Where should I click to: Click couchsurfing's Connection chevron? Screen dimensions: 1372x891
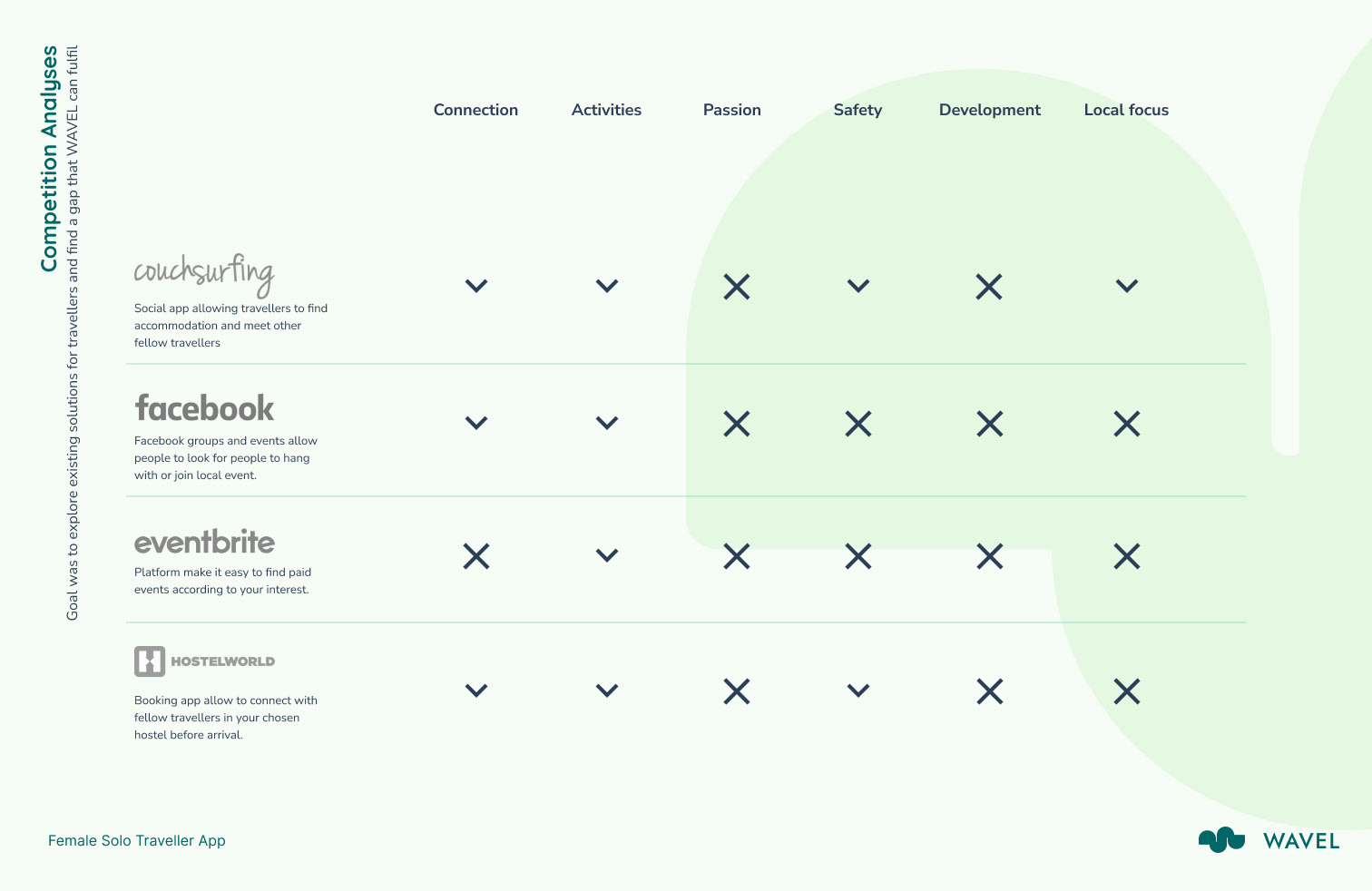click(x=476, y=286)
